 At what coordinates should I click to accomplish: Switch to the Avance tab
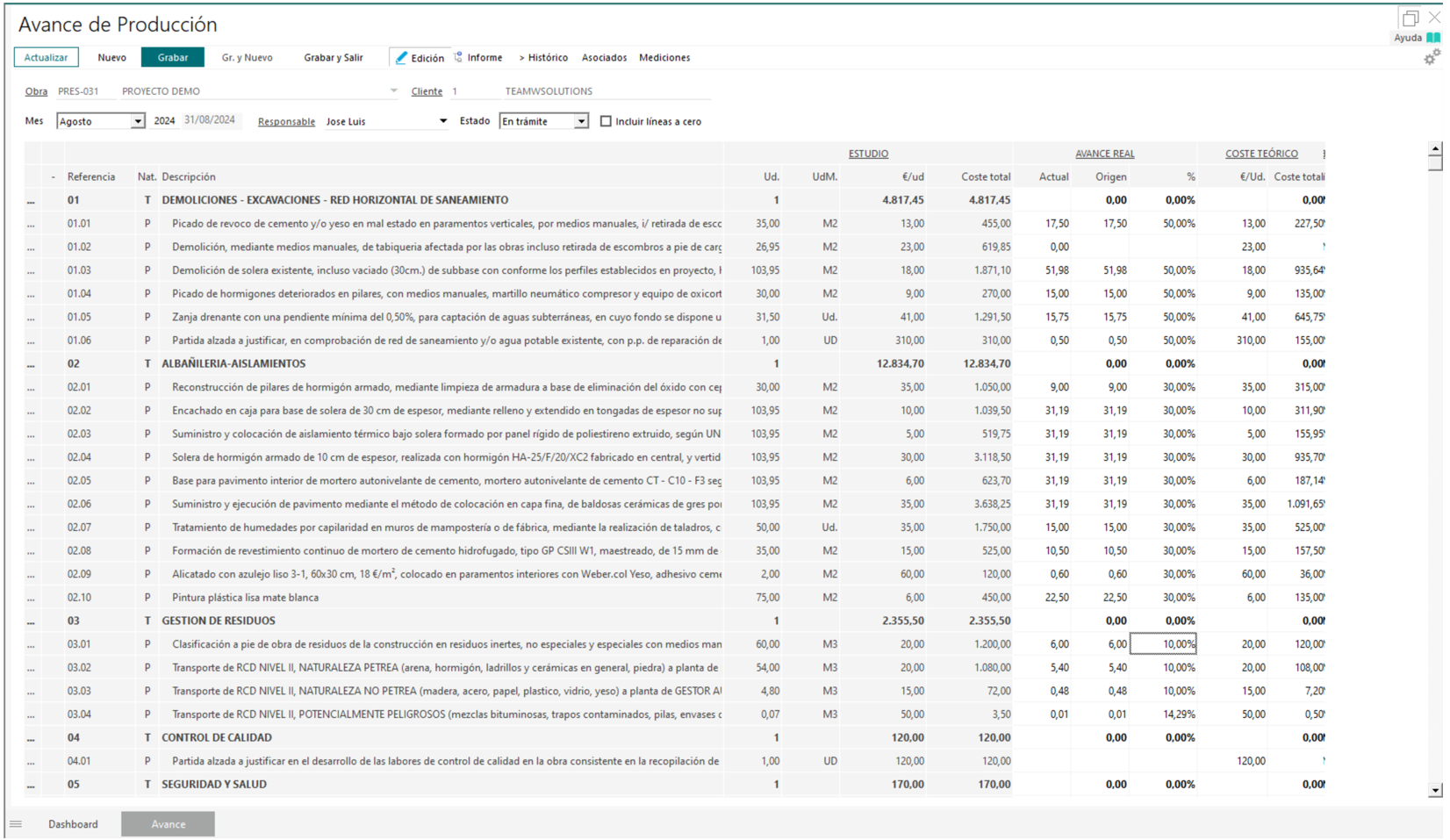168,824
